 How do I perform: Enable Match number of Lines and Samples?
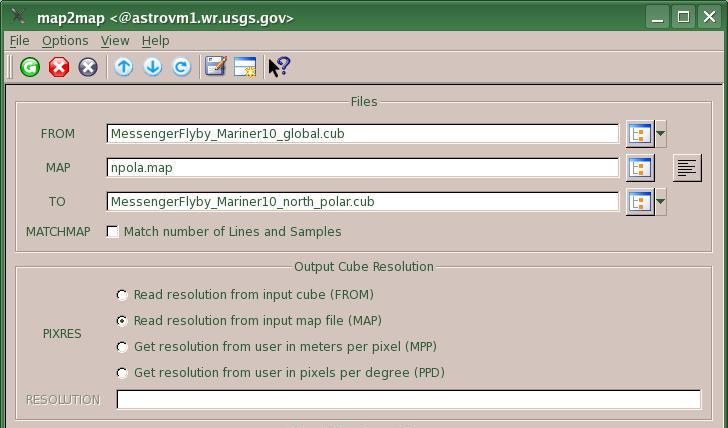[x=113, y=231]
